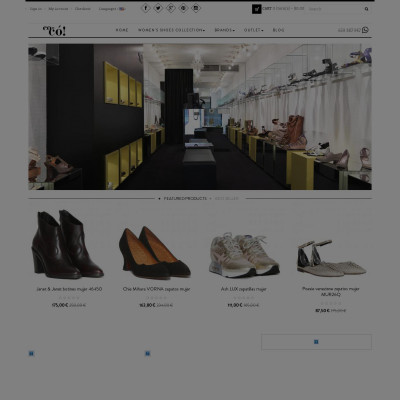Go to the Home menu item
This screenshot has width=400, height=400.
[122, 30]
